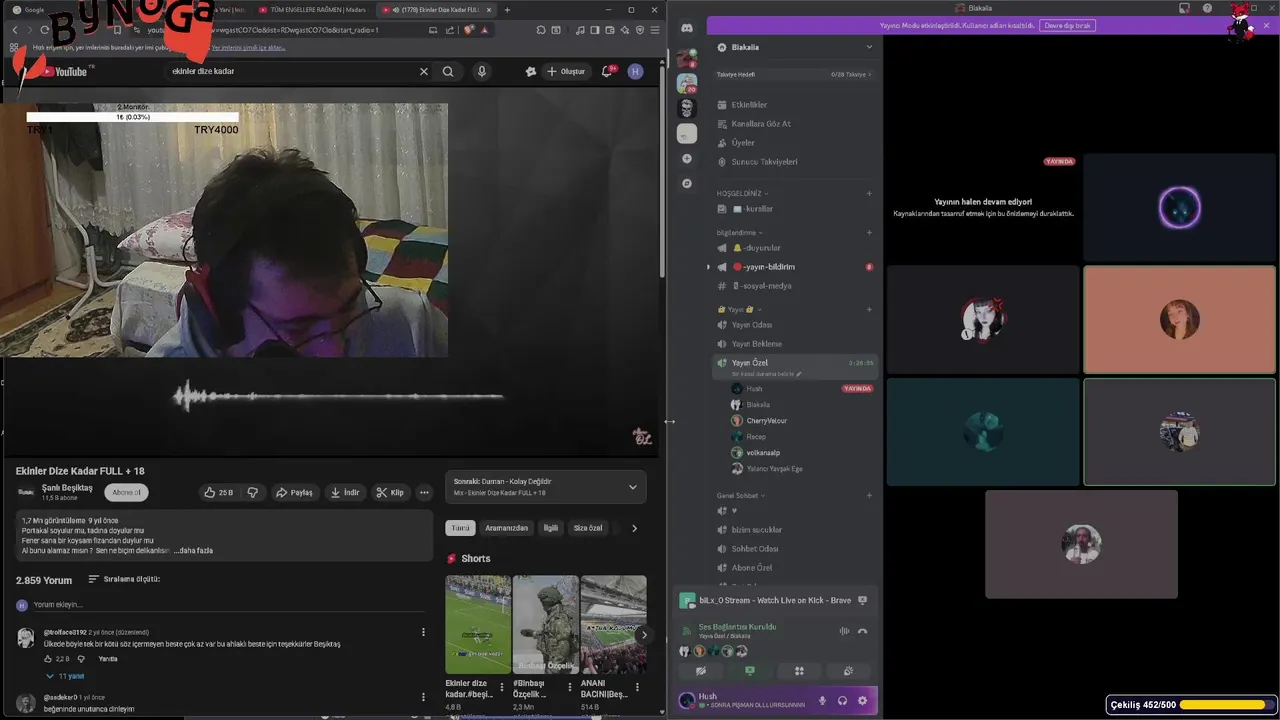The width and height of the screenshot is (1280, 720).
Task: Expand the 11 yanıt replies
Action: click(x=65, y=676)
